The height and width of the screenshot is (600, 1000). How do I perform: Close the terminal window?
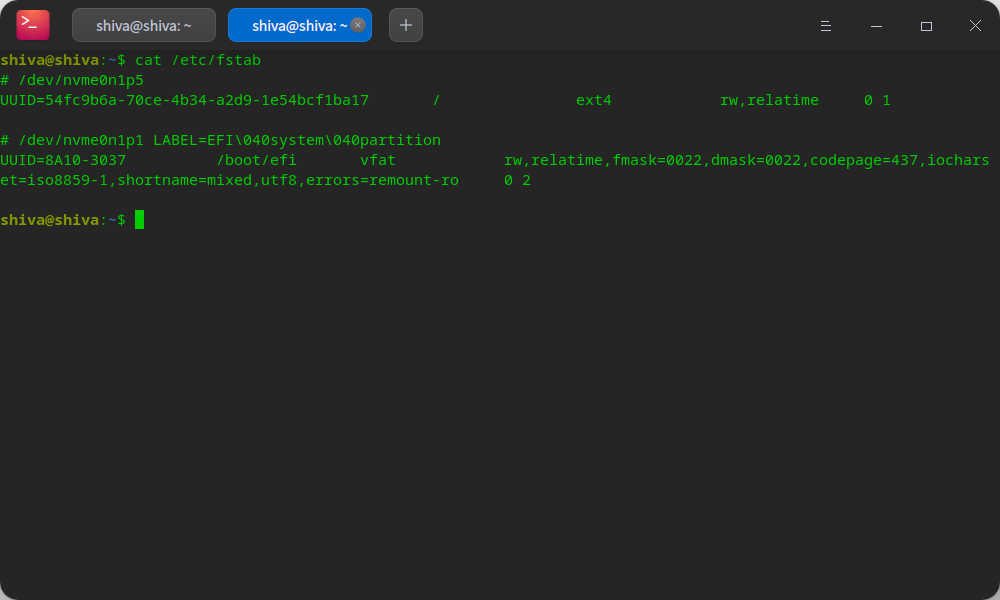point(975,26)
